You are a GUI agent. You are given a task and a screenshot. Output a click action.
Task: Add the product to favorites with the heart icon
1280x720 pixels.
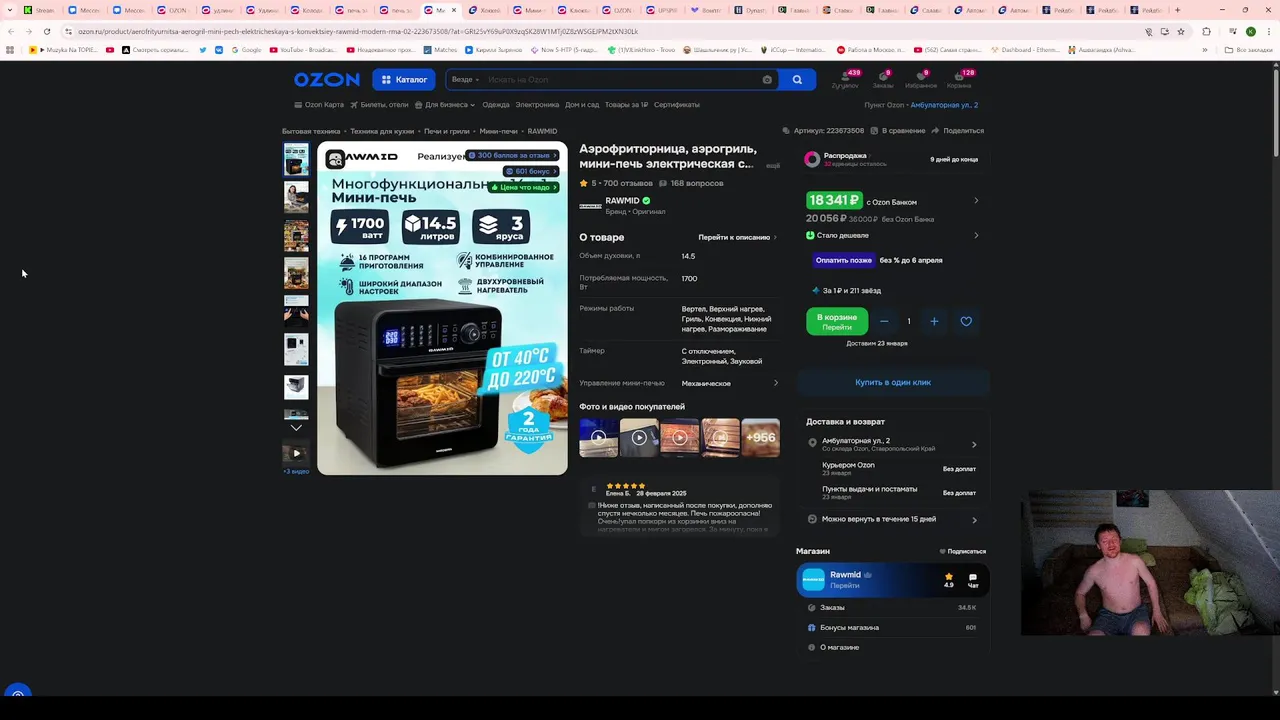(x=966, y=321)
